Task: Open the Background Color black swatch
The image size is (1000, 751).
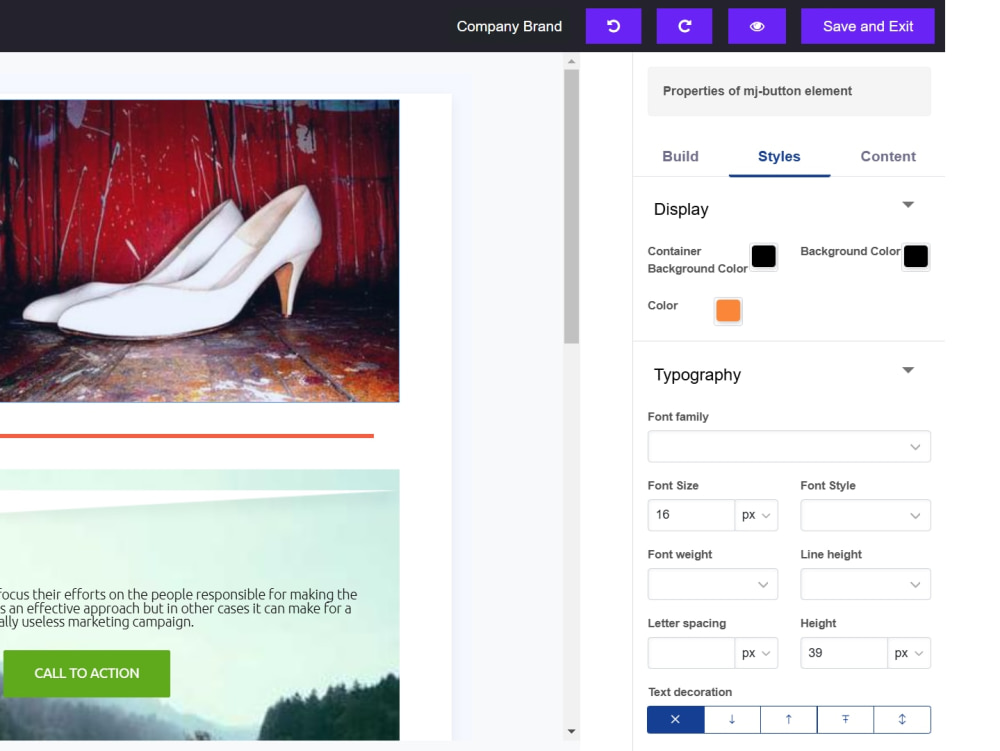Action: [916, 256]
